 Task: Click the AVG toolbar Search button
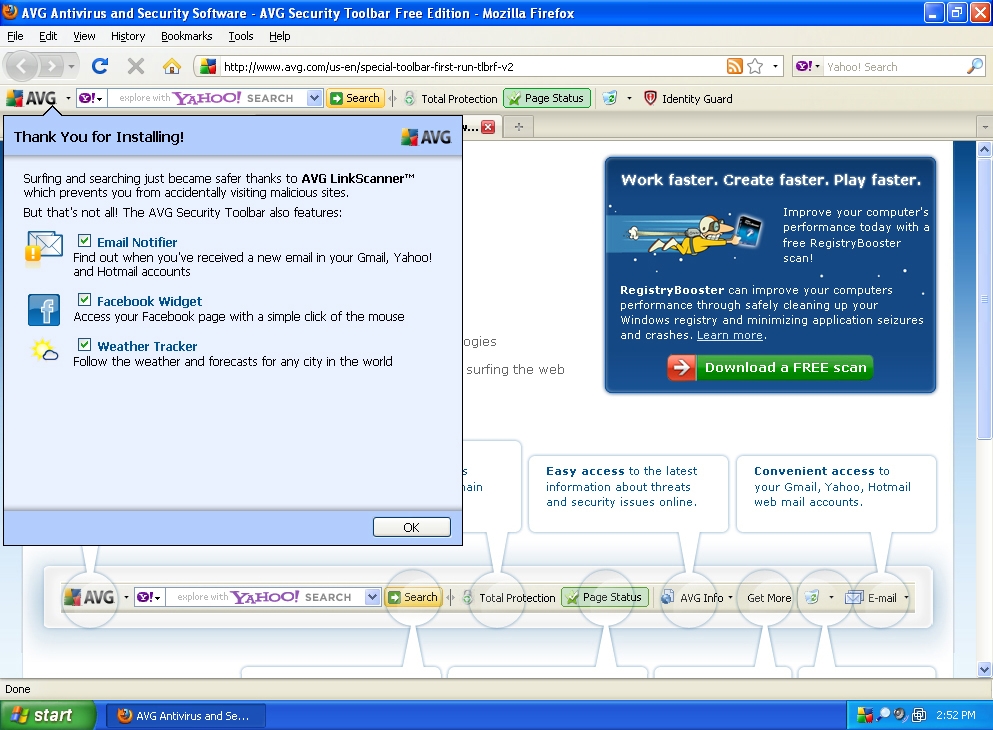(355, 98)
